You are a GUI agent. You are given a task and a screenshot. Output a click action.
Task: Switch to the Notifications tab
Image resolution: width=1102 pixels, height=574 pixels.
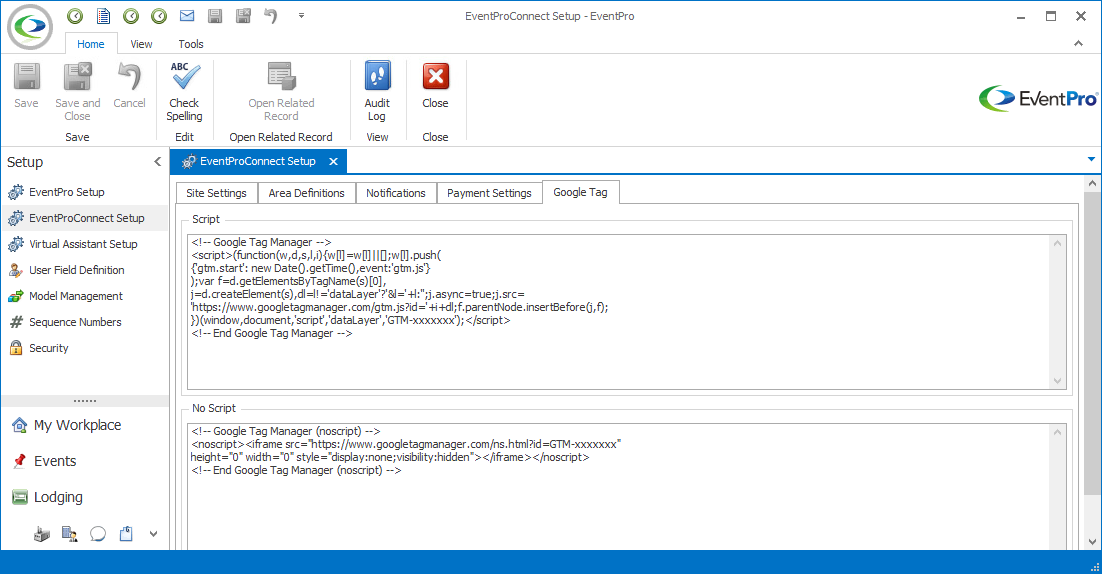point(396,193)
